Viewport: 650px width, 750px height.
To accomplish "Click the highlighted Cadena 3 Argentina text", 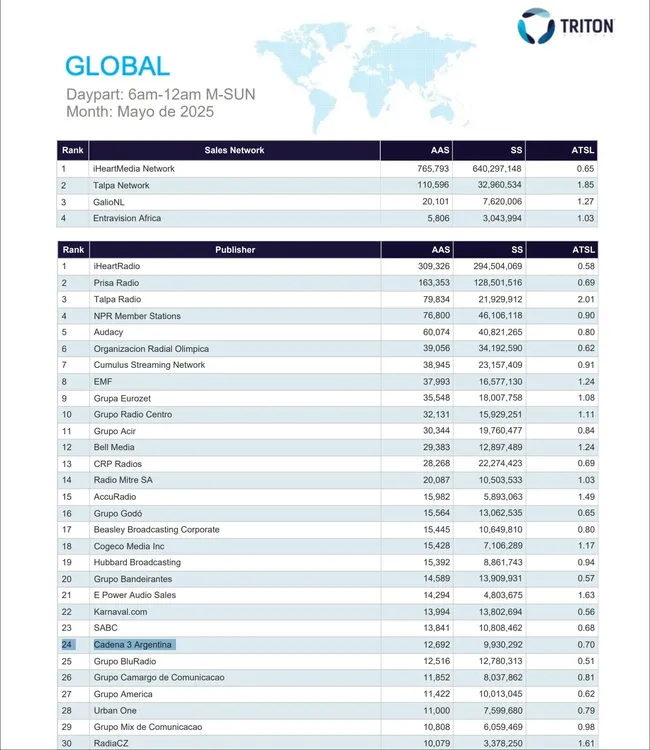I will point(133,645).
